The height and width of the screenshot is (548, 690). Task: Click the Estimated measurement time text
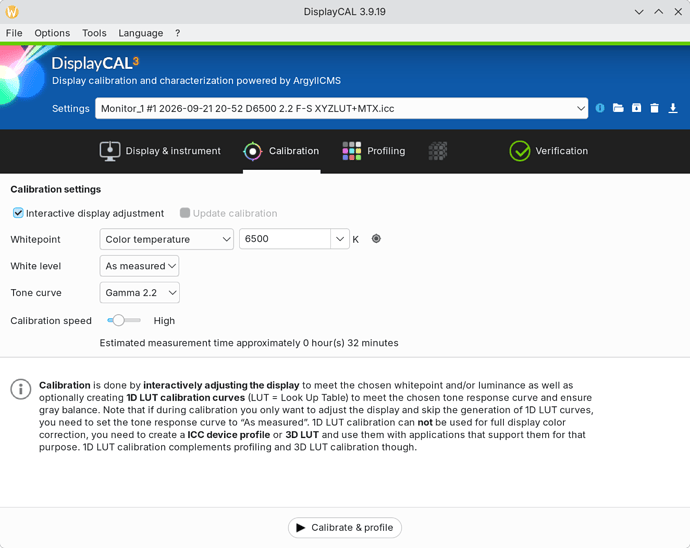pyautogui.click(x=249, y=343)
